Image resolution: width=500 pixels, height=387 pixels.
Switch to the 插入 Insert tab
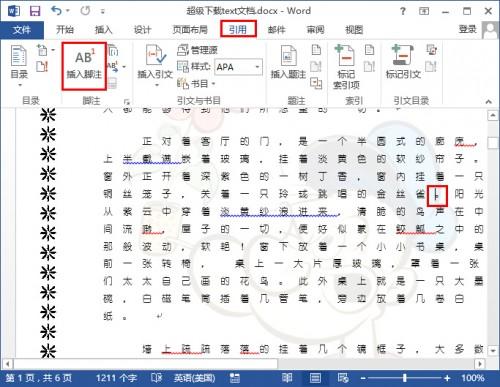[103, 30]
